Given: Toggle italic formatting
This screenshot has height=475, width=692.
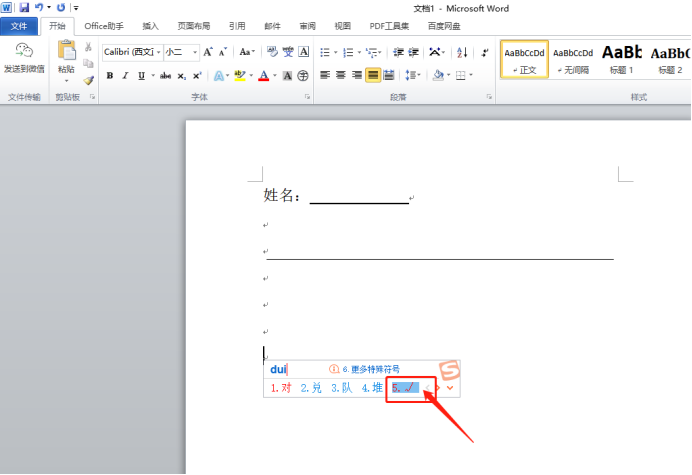Looking at the screenshot, I should click(125, 76).
